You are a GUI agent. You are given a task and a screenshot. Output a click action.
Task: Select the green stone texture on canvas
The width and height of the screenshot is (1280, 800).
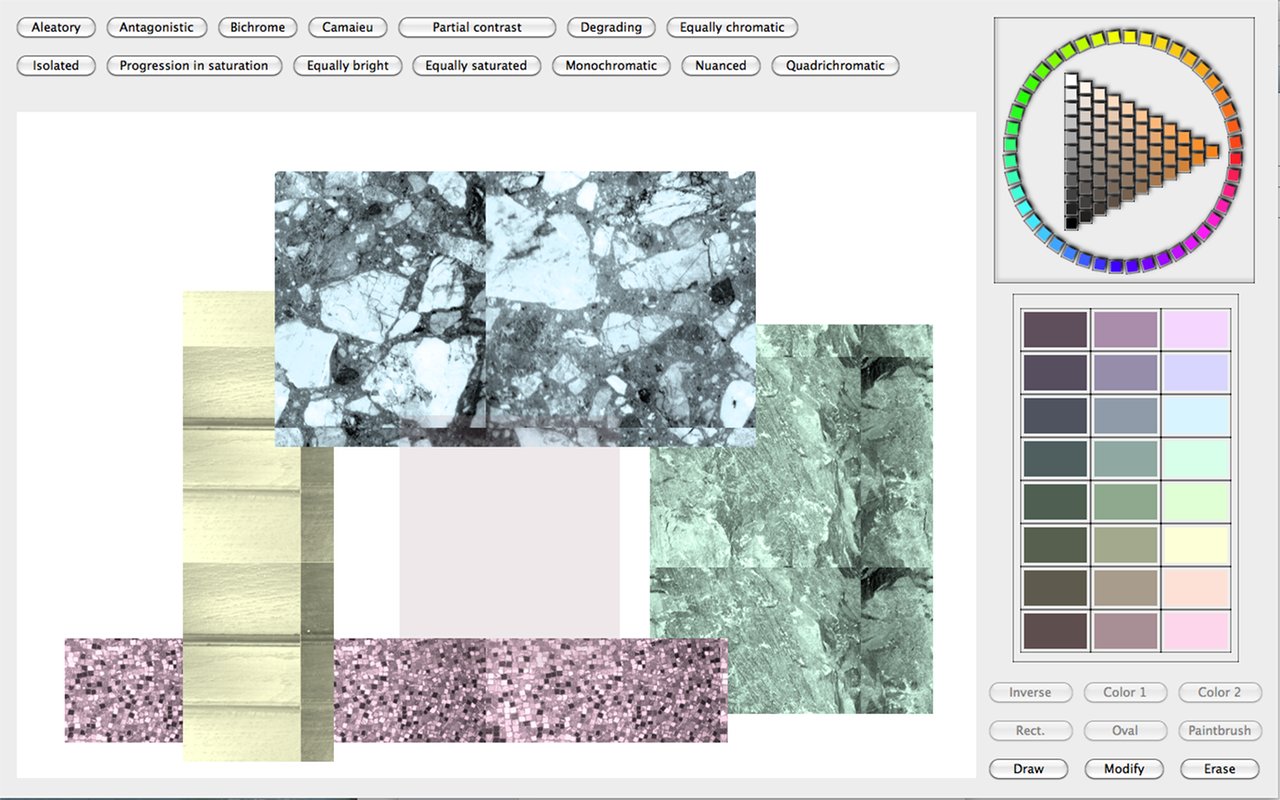pos(790,520)
